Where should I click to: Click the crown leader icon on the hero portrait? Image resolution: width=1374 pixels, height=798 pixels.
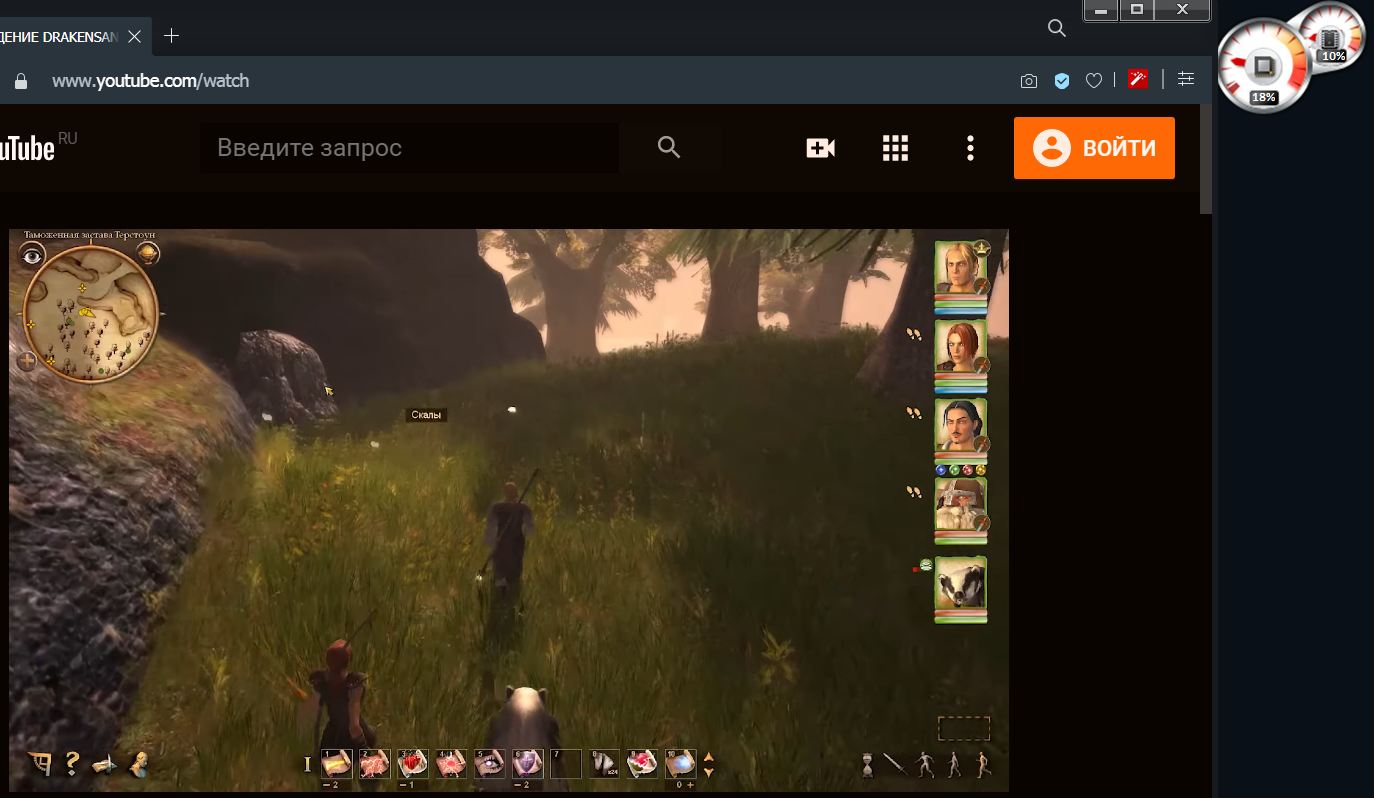(x=981, y=246)
